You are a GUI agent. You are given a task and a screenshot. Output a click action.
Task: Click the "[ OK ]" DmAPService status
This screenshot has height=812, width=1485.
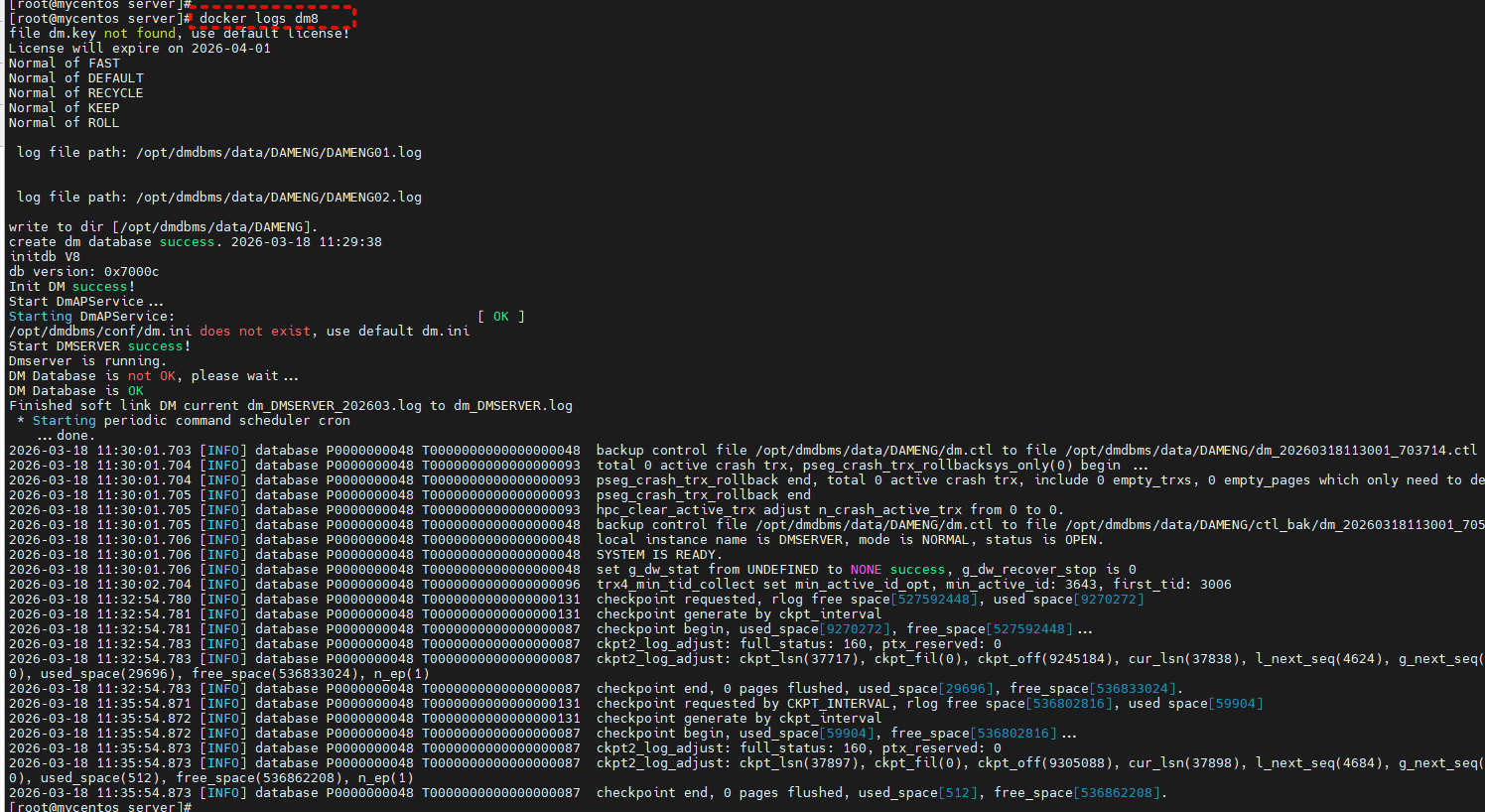pos(500,317)
